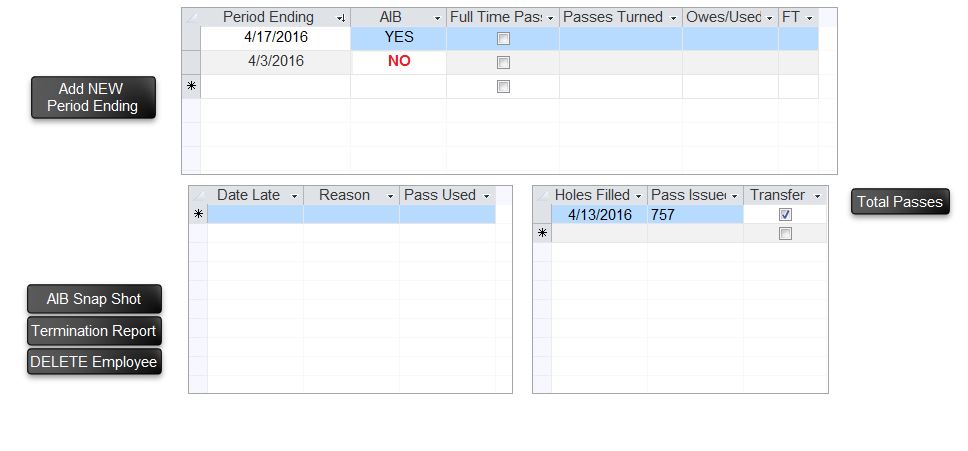Viewport: 968px width, 451px height.
Task: Open the Termination Report
Action: pos(94,331)
